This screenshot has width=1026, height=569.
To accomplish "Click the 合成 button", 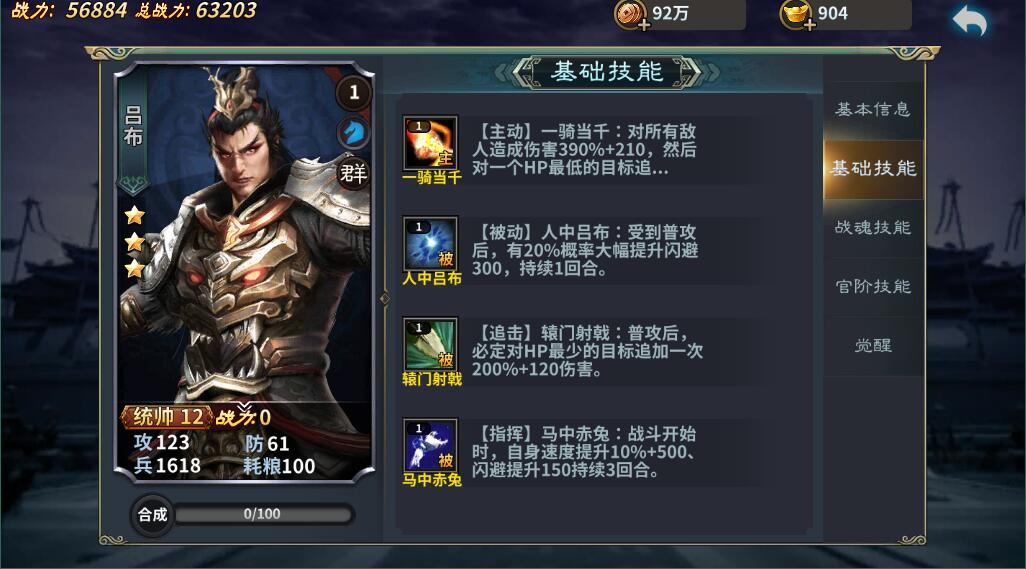I will pos(152,515).
